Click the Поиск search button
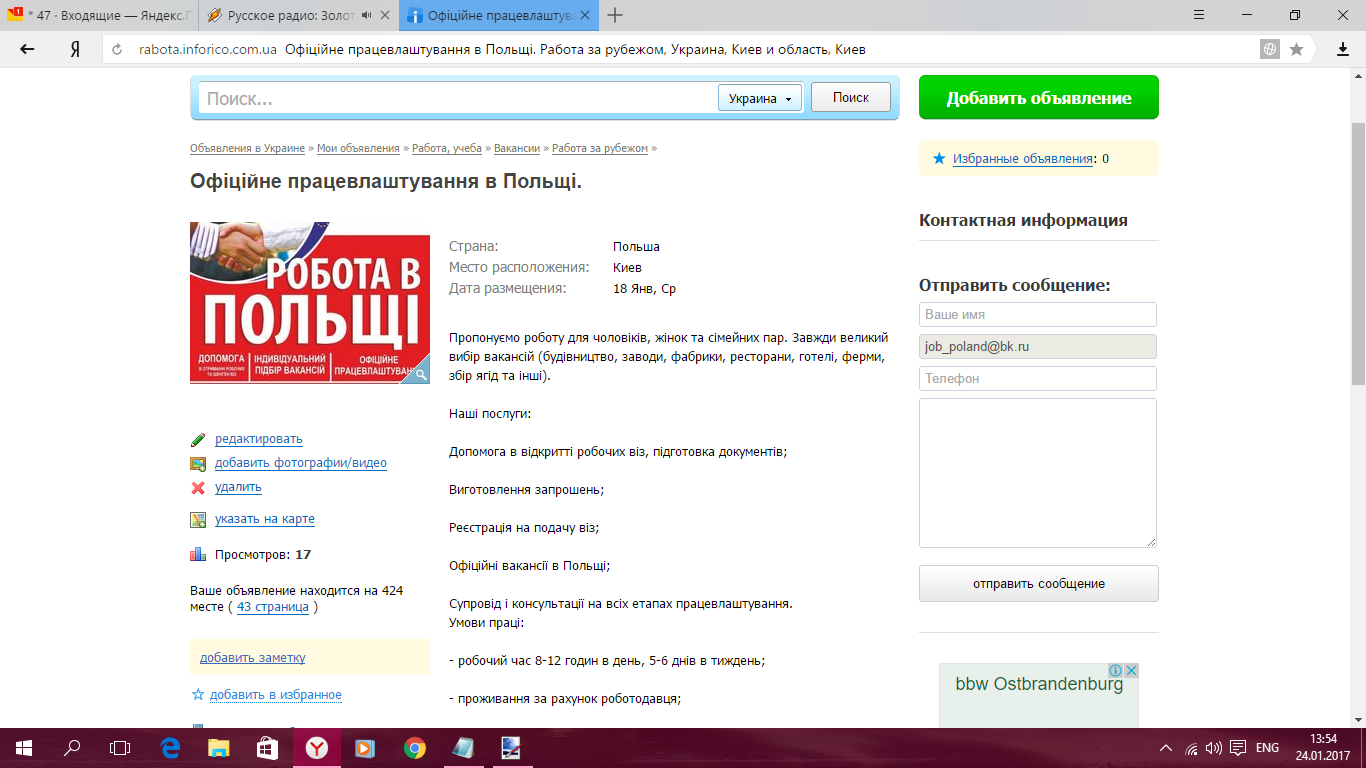 coord(850,97)
